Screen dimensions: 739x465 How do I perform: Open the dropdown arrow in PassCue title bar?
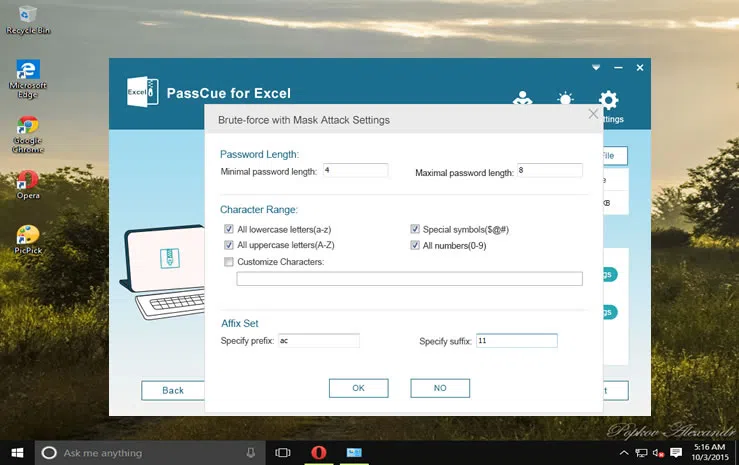pyautogui.click(x=596, y=67)
